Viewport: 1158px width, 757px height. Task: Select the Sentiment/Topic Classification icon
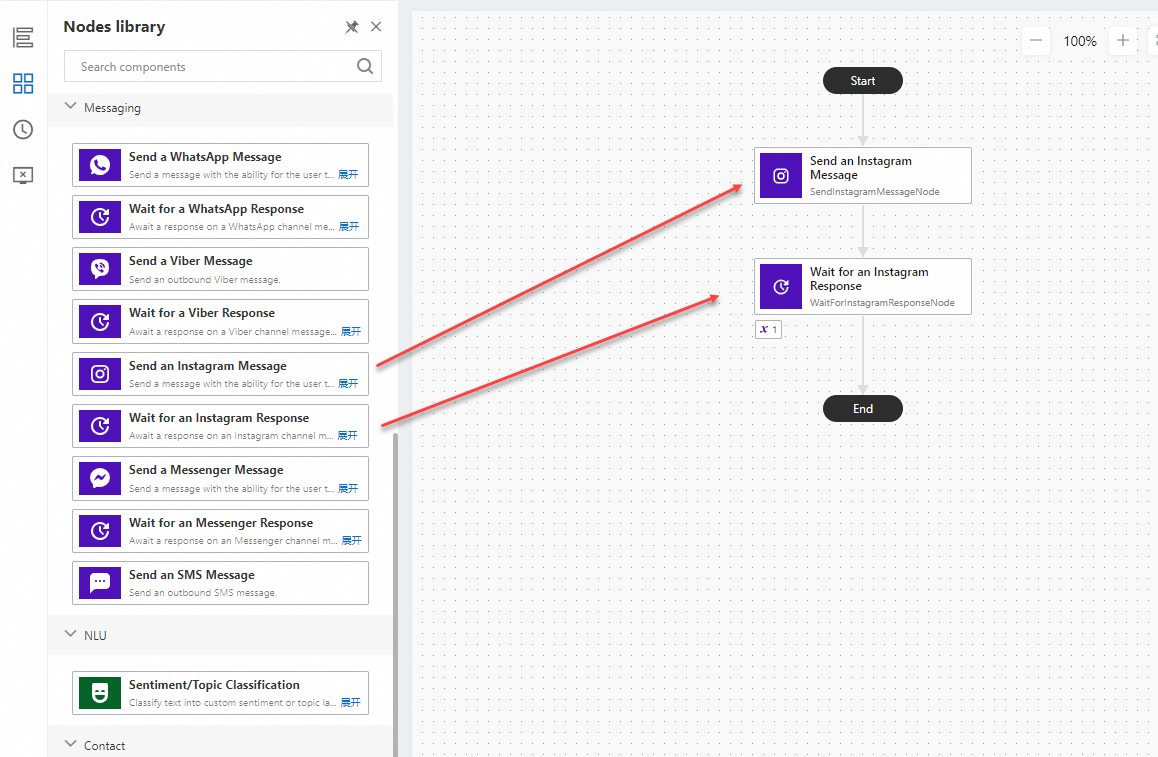click(100, 693)
